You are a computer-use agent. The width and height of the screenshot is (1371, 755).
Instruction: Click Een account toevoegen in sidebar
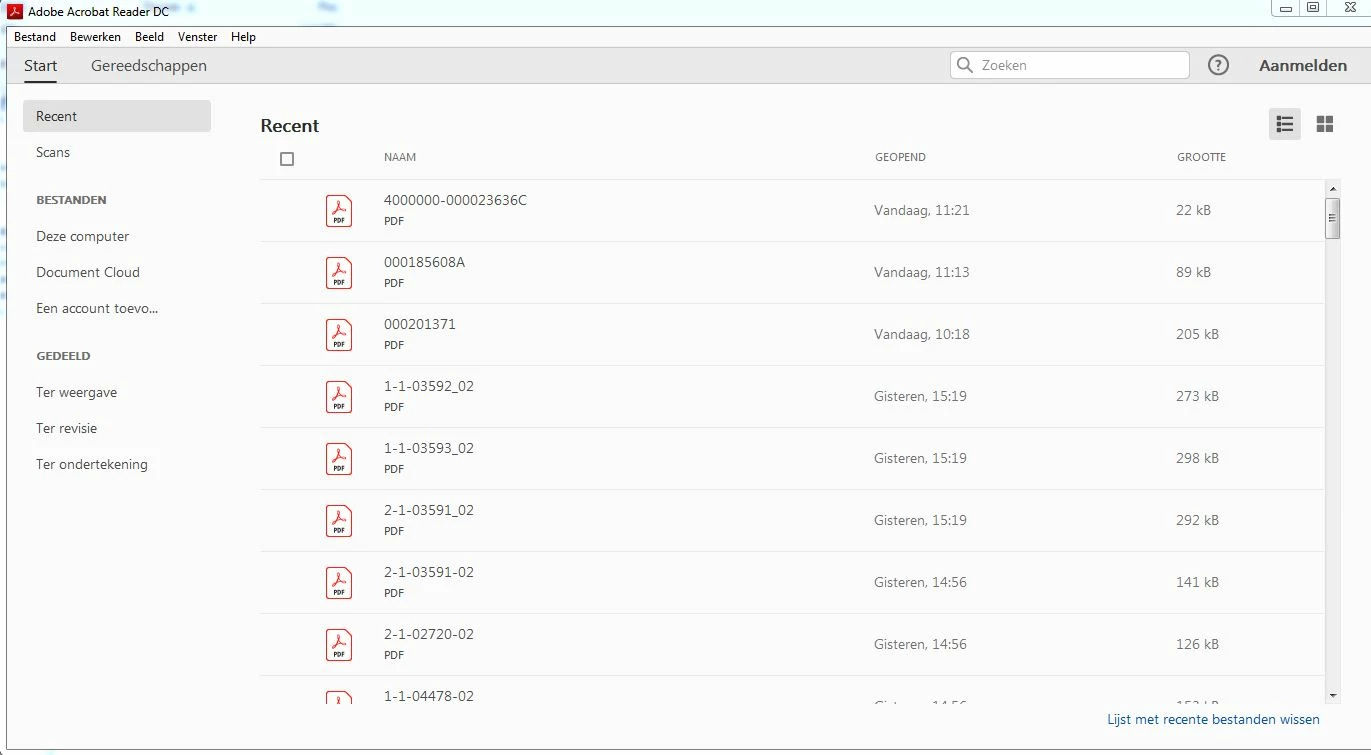point(97,308)
